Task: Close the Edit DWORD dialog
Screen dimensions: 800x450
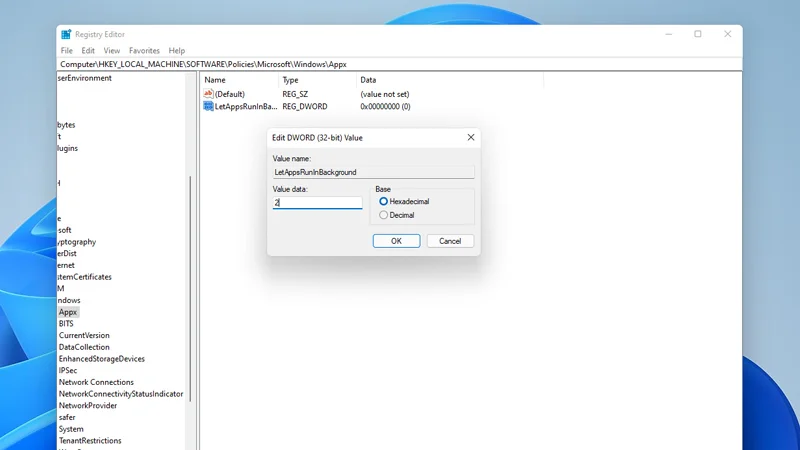Action: pyautogui.click(x=470, y=137)
